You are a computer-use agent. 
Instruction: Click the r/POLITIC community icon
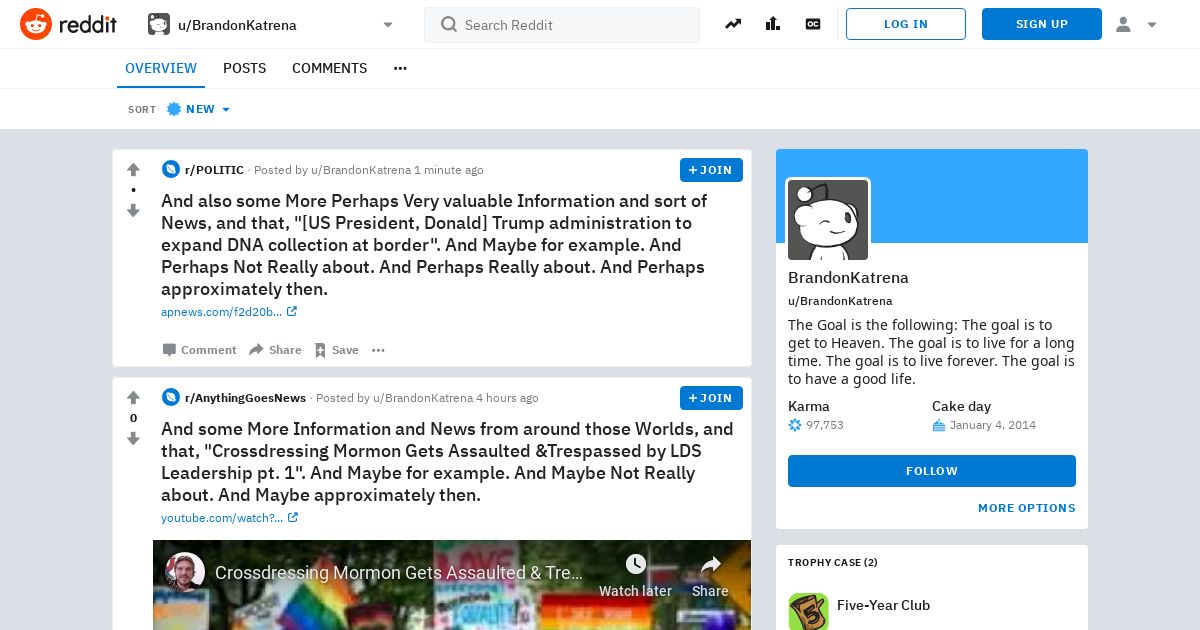pos(171,170)
